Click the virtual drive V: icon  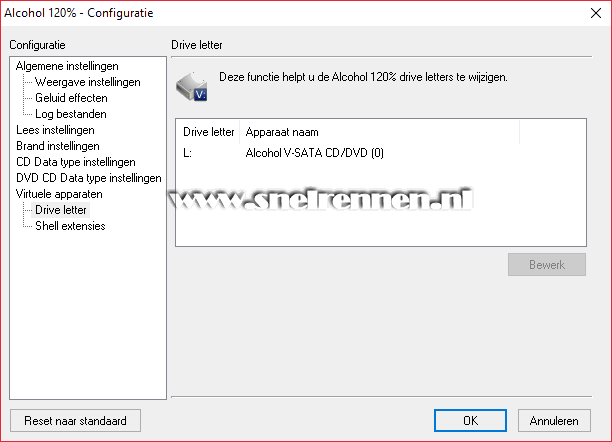coord(192,87)
